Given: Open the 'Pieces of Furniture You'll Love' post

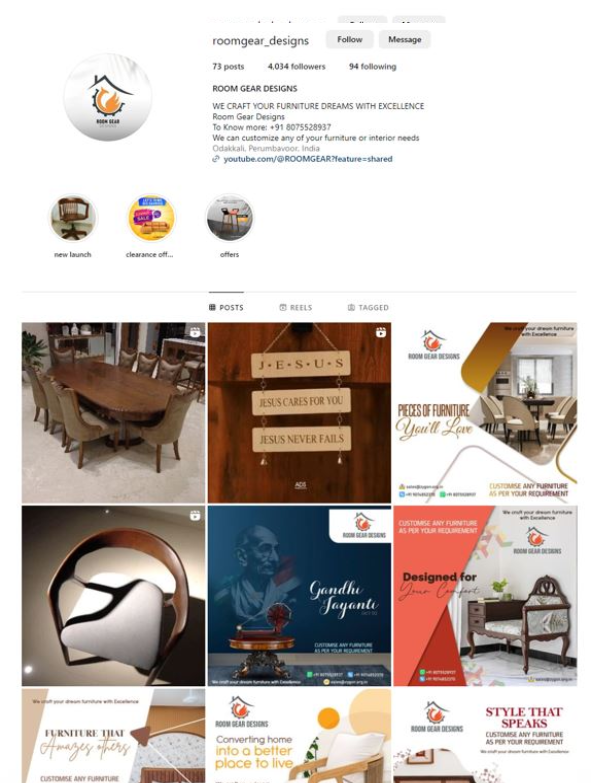Looking at the screenshot, I should pos(485,412).
